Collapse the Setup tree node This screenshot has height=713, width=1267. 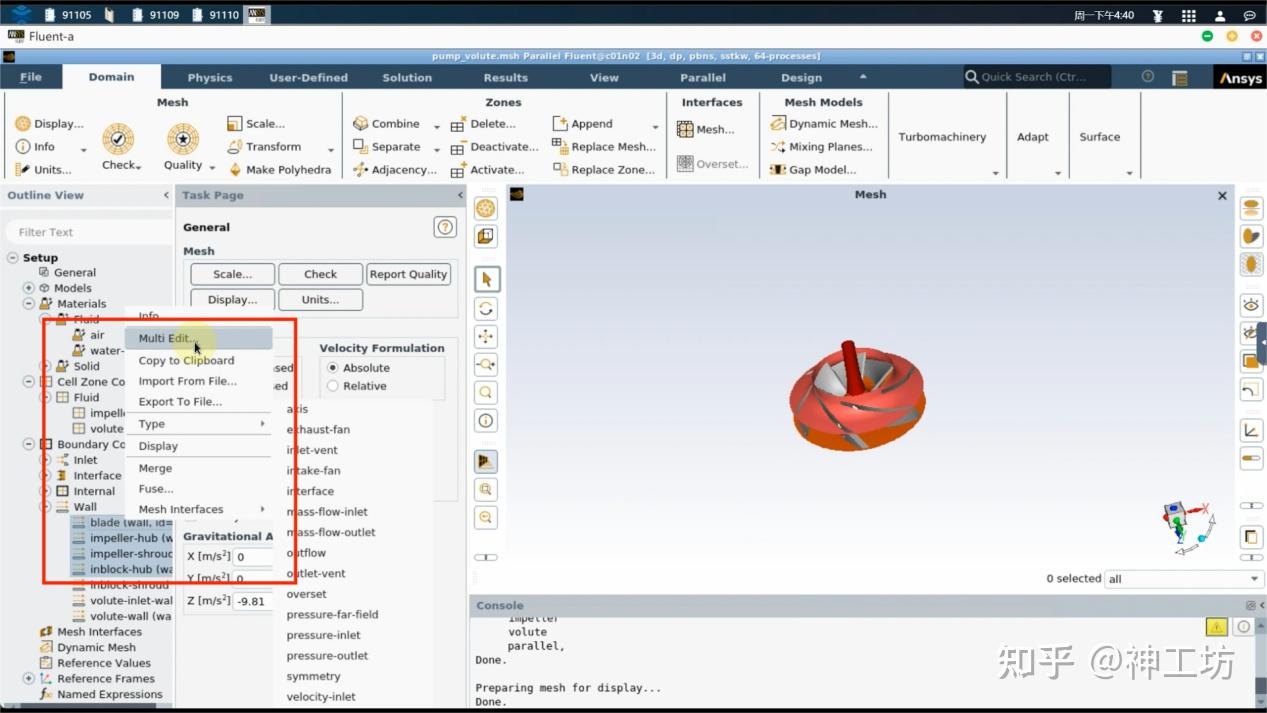(13, 258)
